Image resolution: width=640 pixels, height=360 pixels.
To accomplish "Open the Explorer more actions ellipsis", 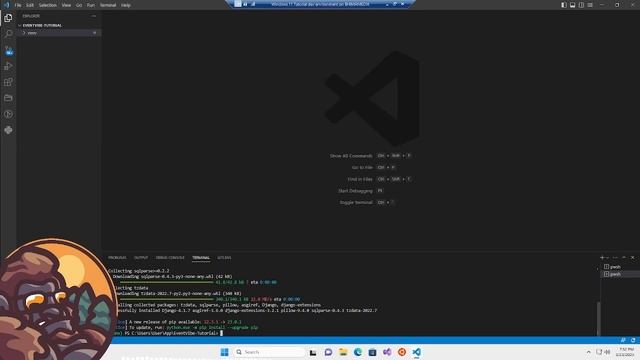I will [94, 16].
